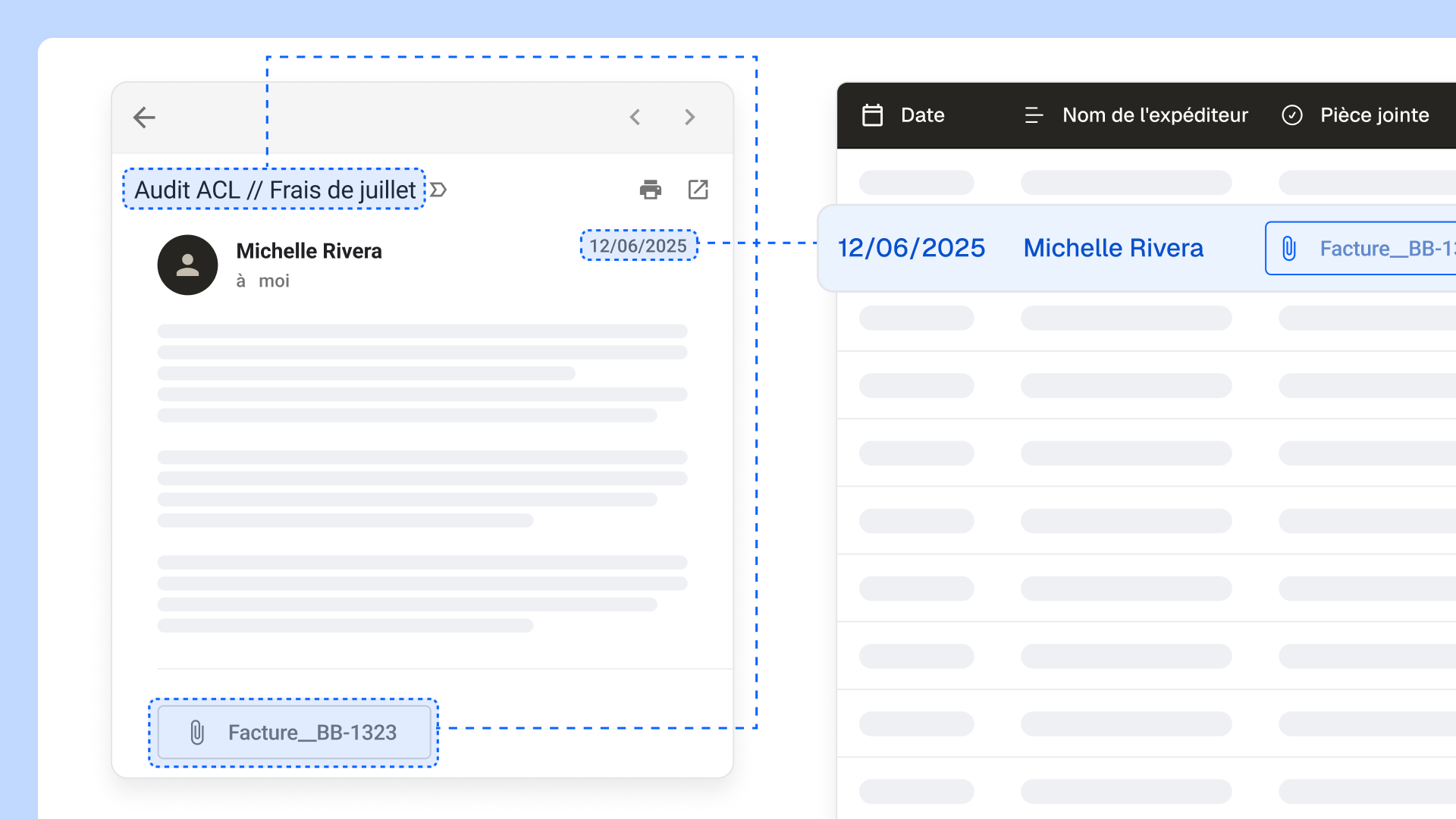The height and width of the screenshot is (819, 1456).
Task: Go to next email with right chevron
Action: 689,118
